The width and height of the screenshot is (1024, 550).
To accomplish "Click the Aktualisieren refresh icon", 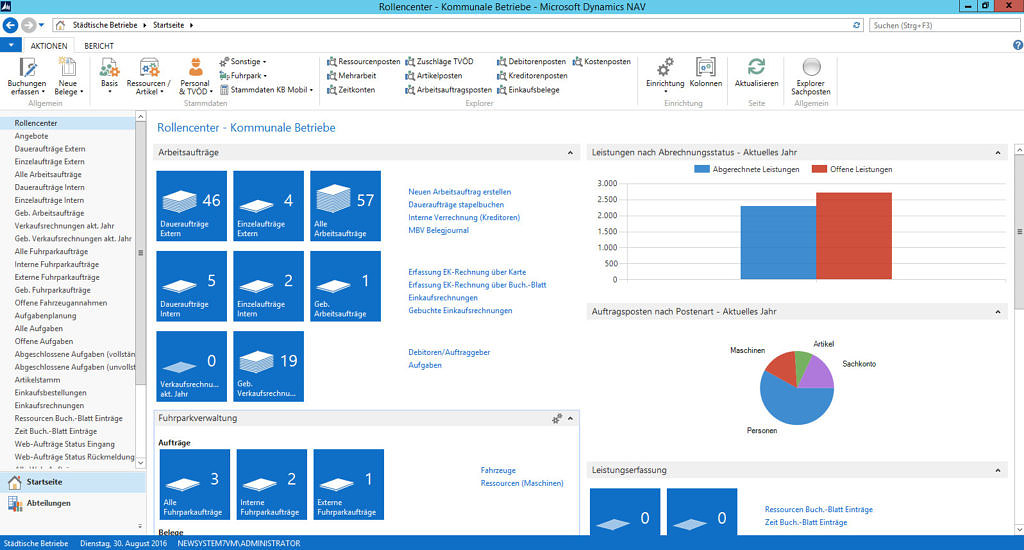I will click(756, 66).
